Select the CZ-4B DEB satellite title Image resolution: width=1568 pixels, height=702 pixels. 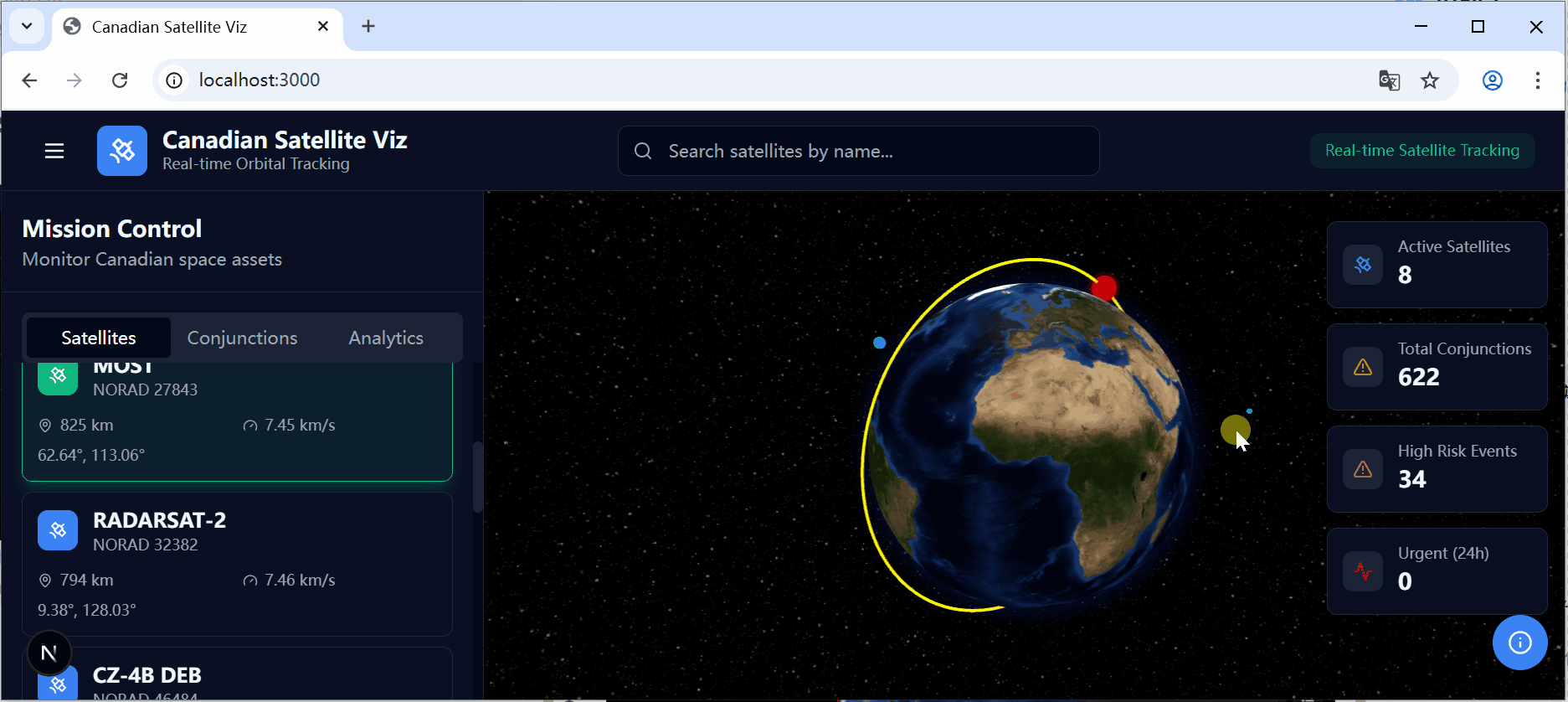(147, 675)
